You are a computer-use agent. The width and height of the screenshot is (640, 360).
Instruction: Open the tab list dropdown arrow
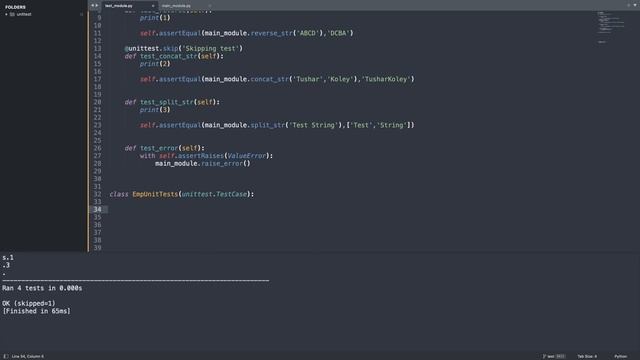click(635, 5)
